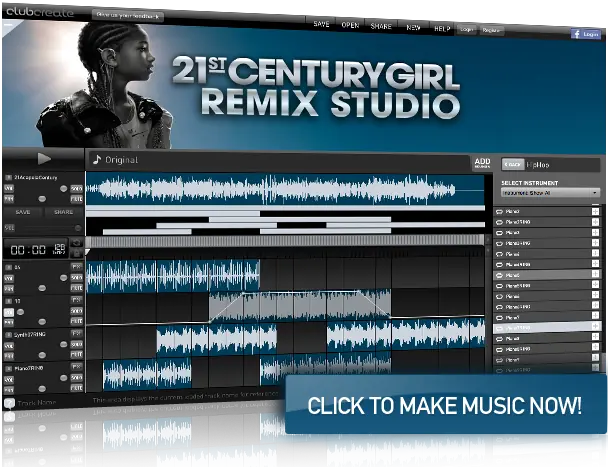608x467 pixels.
Task: Click SHARE in the left track panel
Action: point(64,212)
